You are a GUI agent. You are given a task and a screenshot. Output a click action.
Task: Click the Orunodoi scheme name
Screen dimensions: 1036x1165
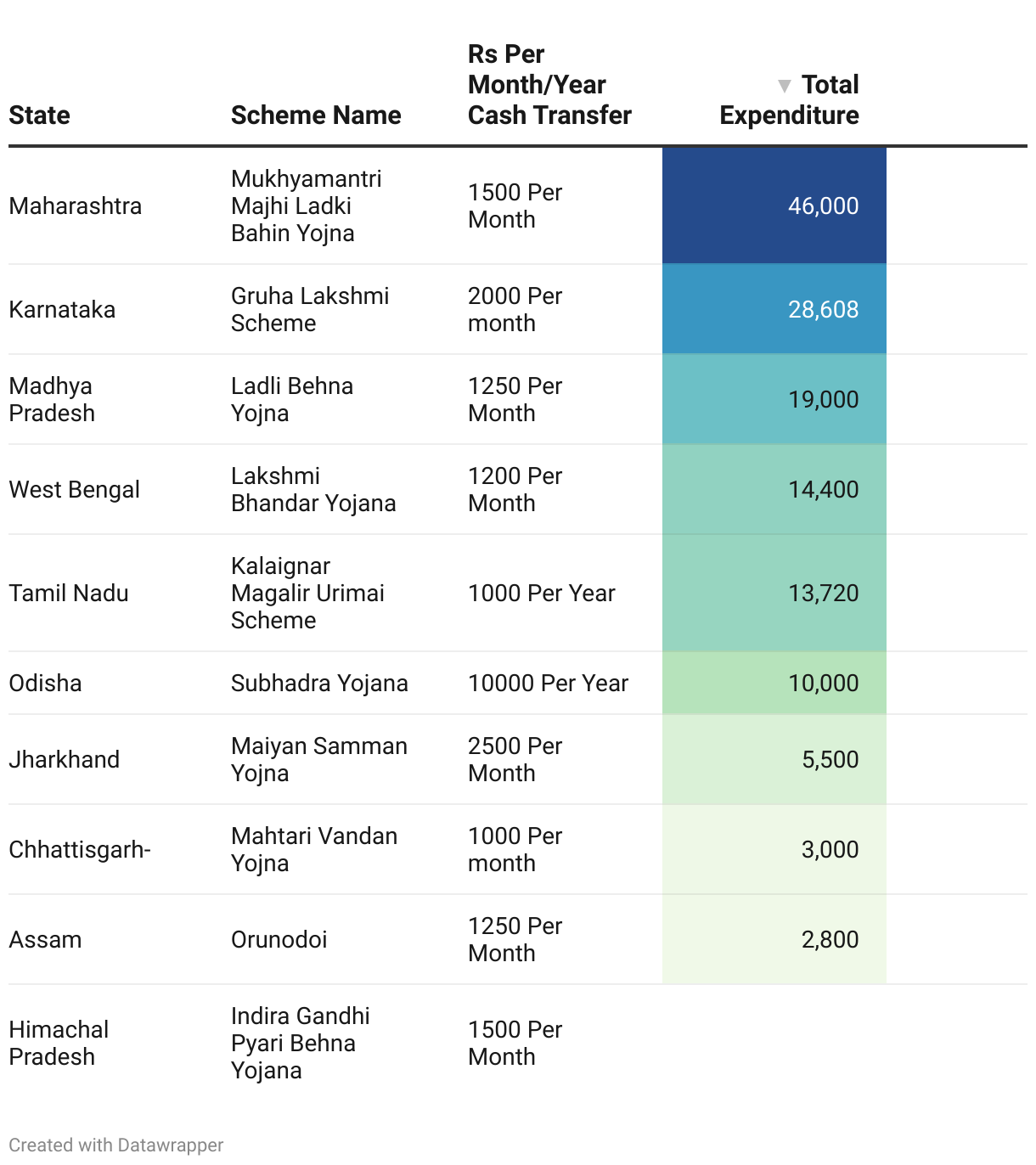click(279, 940)
